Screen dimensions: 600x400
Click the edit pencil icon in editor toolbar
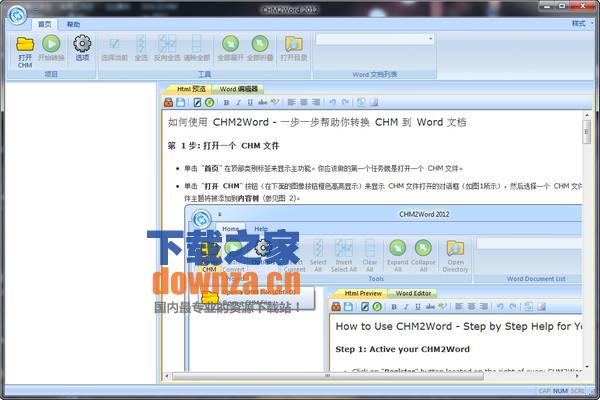click(197, 102)
